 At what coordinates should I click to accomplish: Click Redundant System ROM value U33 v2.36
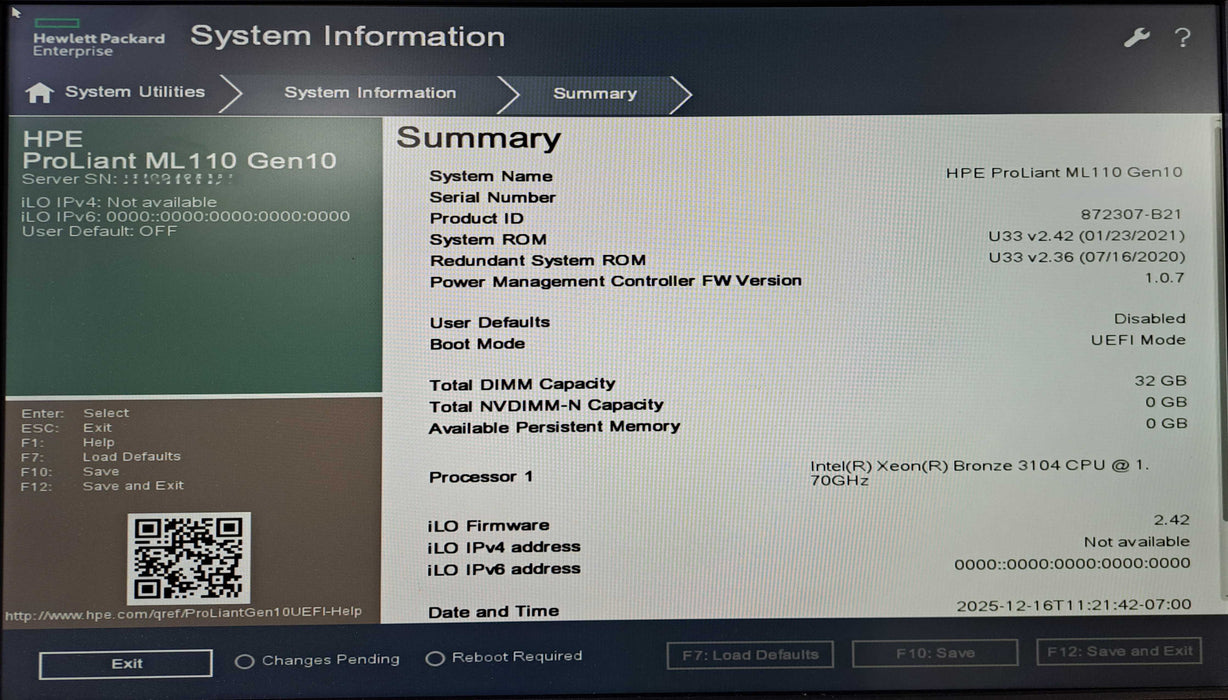1086,257
